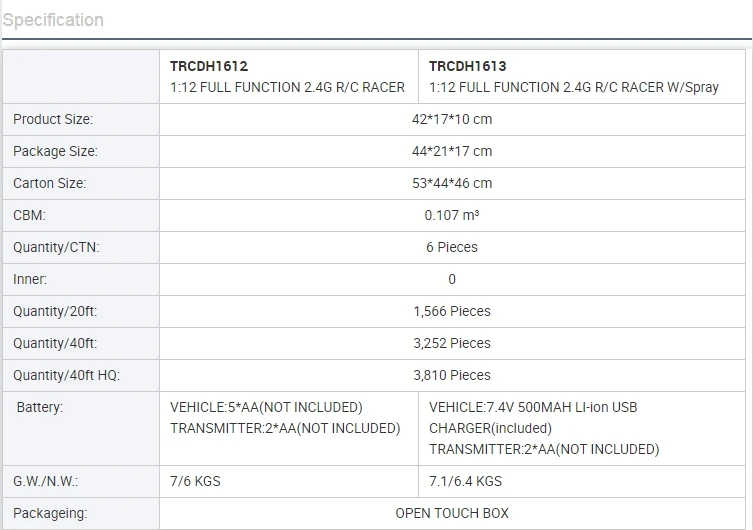Click the Carton Size label
This screenshot has width=753, height=530.
pos(49,183)
